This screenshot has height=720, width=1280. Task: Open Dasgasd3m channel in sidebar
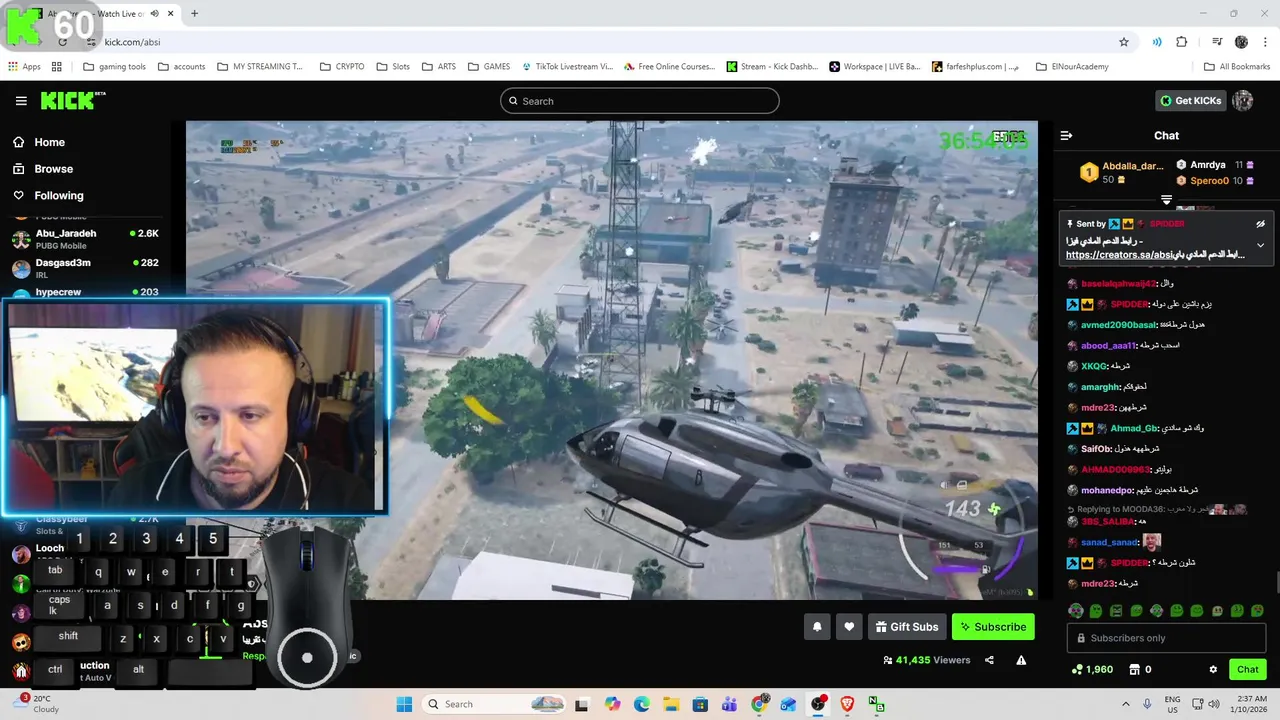tap(85, 268)
